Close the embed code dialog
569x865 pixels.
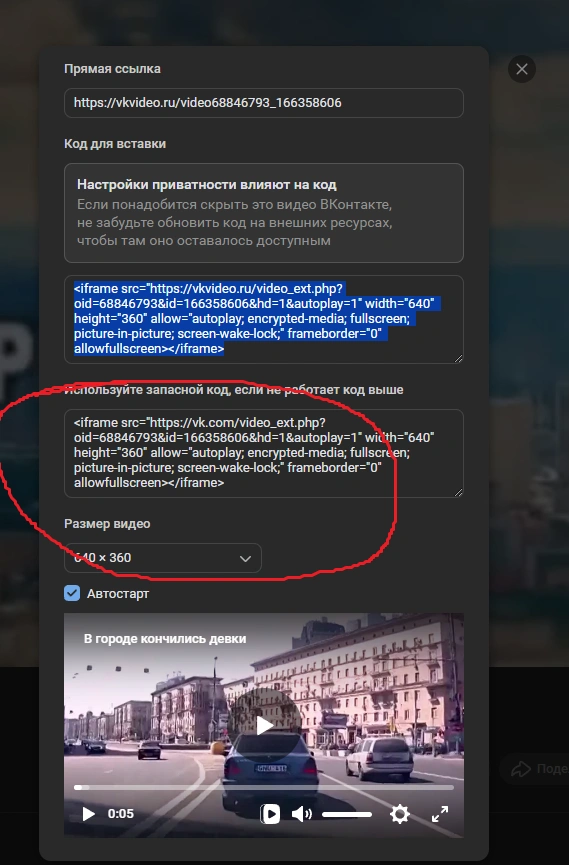tap(522, 69)
